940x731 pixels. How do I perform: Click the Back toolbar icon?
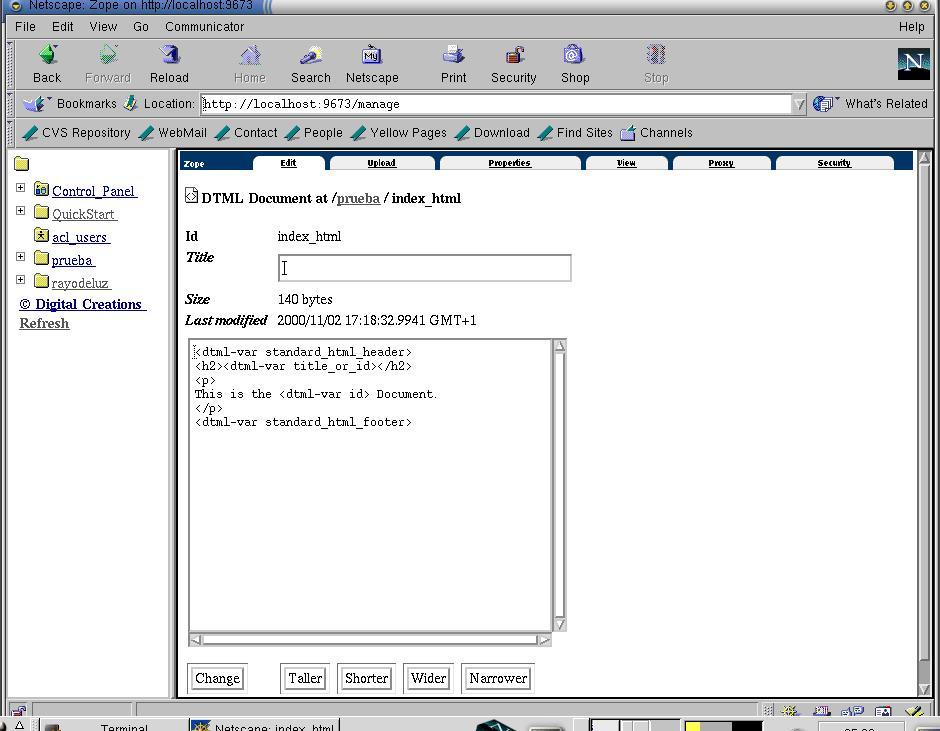coord(47,55)
